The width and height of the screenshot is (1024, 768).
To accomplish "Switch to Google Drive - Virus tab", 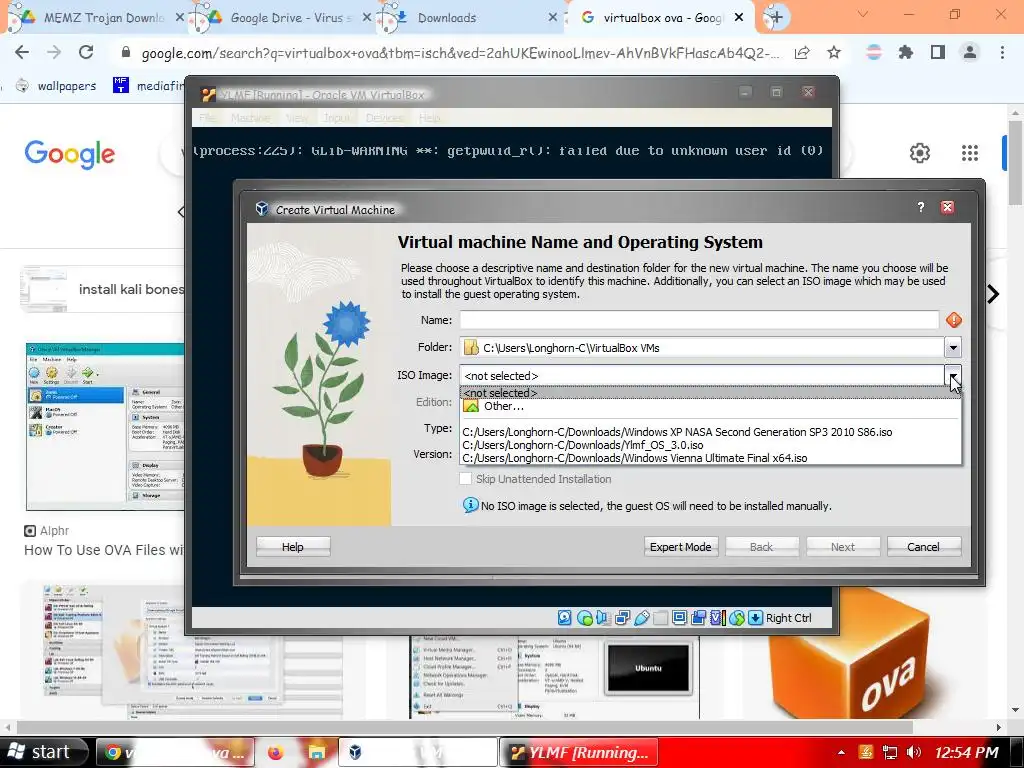I will [283, 18].
